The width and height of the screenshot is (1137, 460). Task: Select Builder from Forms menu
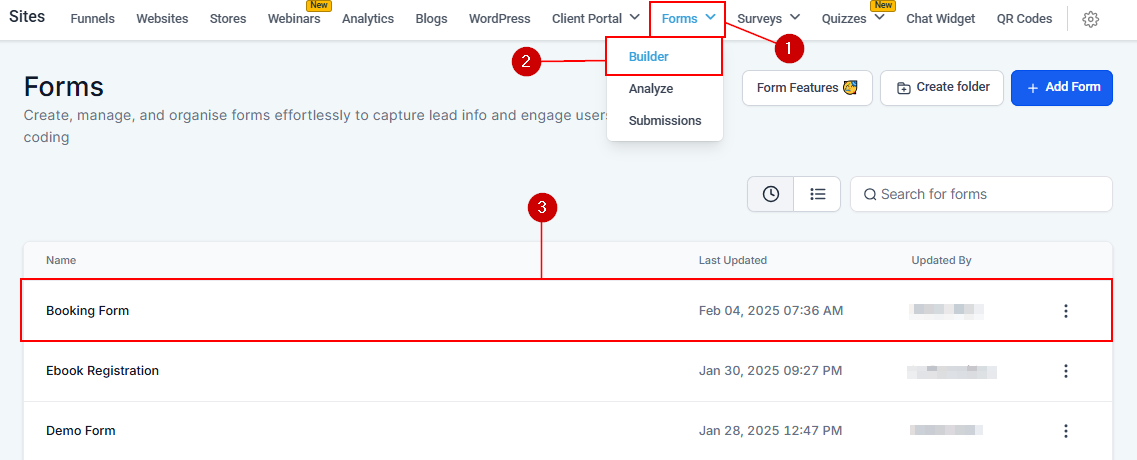click(x=649, y=57)
